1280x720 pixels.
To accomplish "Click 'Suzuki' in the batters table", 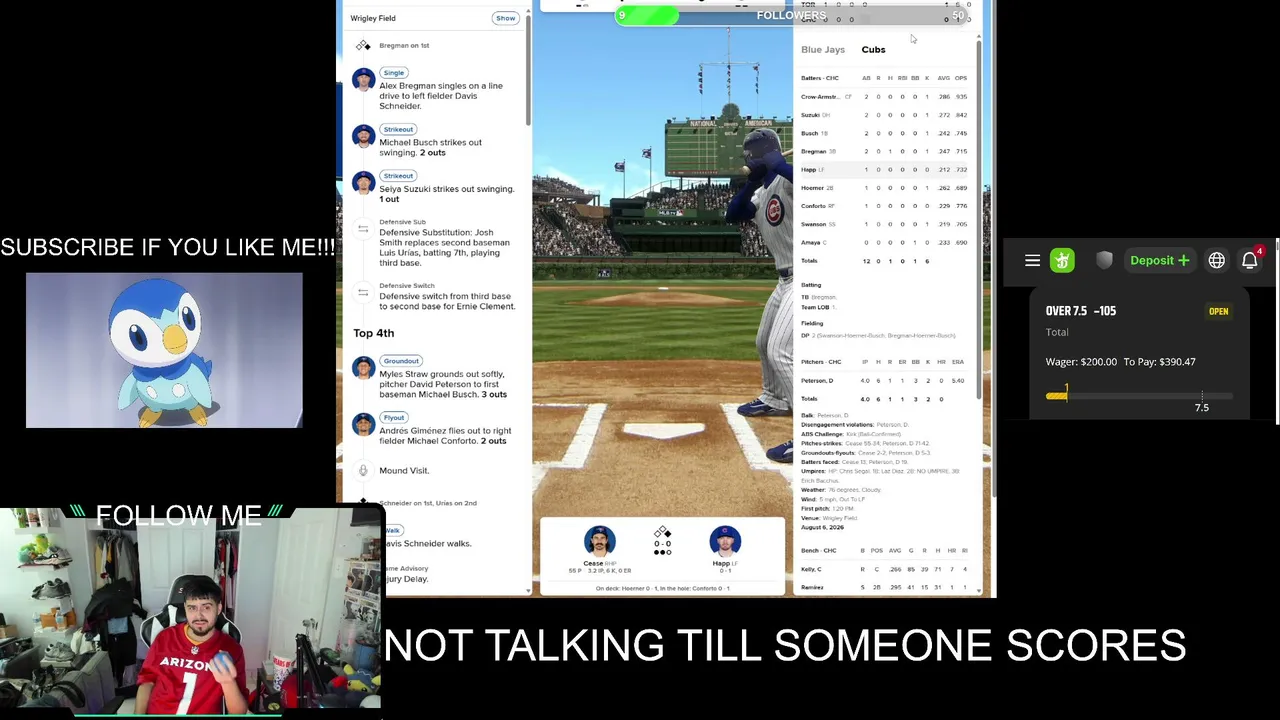I will click(x=811, y=115).
